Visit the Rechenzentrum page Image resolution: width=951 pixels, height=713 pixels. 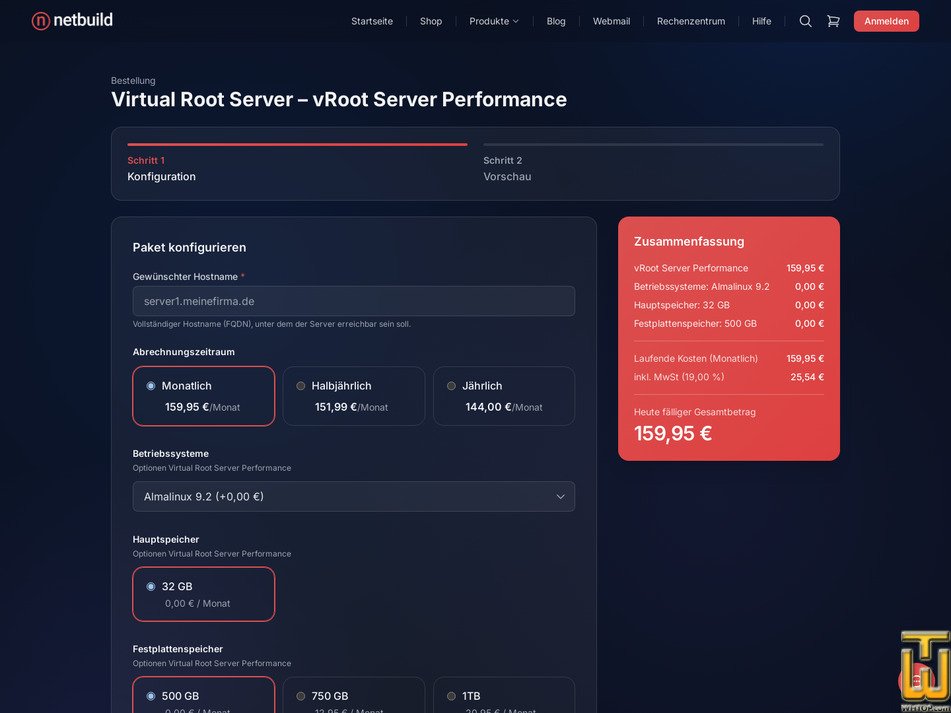coord(691,21)
